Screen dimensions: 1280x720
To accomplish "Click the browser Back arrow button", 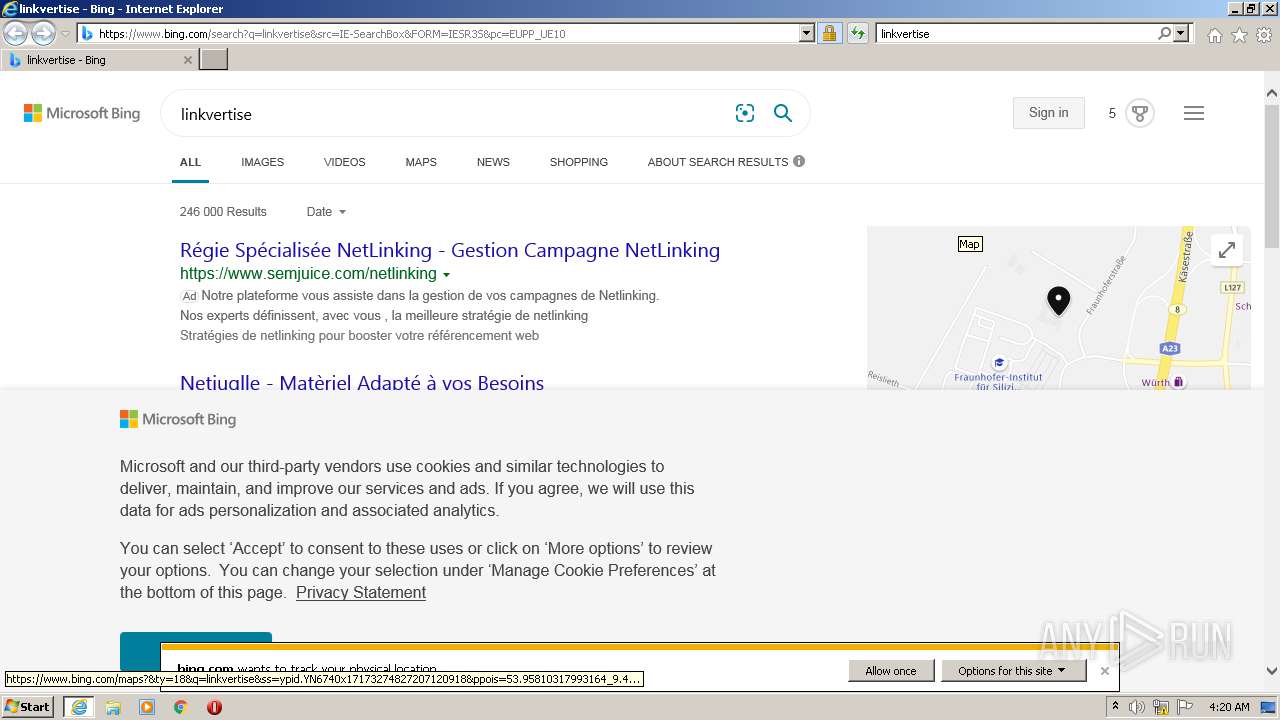I will pos(16,33).
